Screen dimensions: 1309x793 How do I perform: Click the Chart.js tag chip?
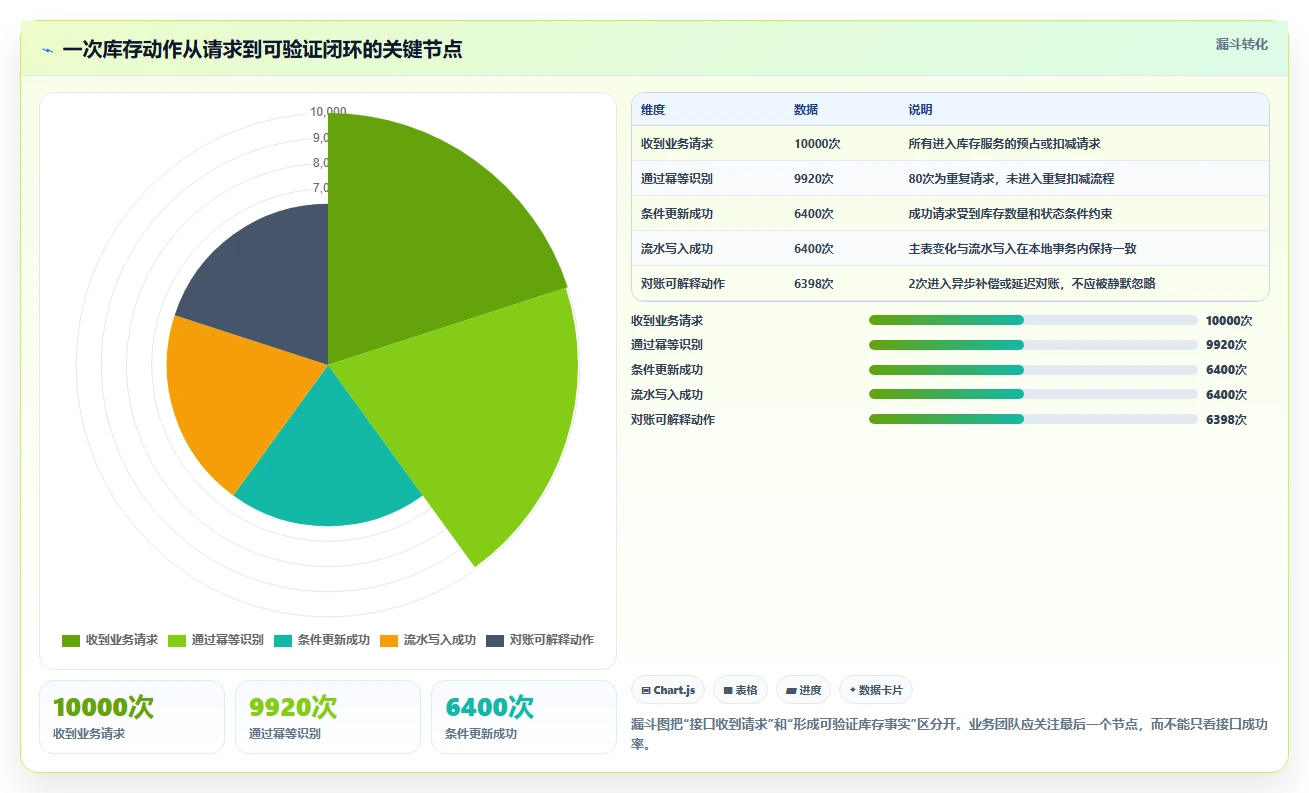pos(668,690)
